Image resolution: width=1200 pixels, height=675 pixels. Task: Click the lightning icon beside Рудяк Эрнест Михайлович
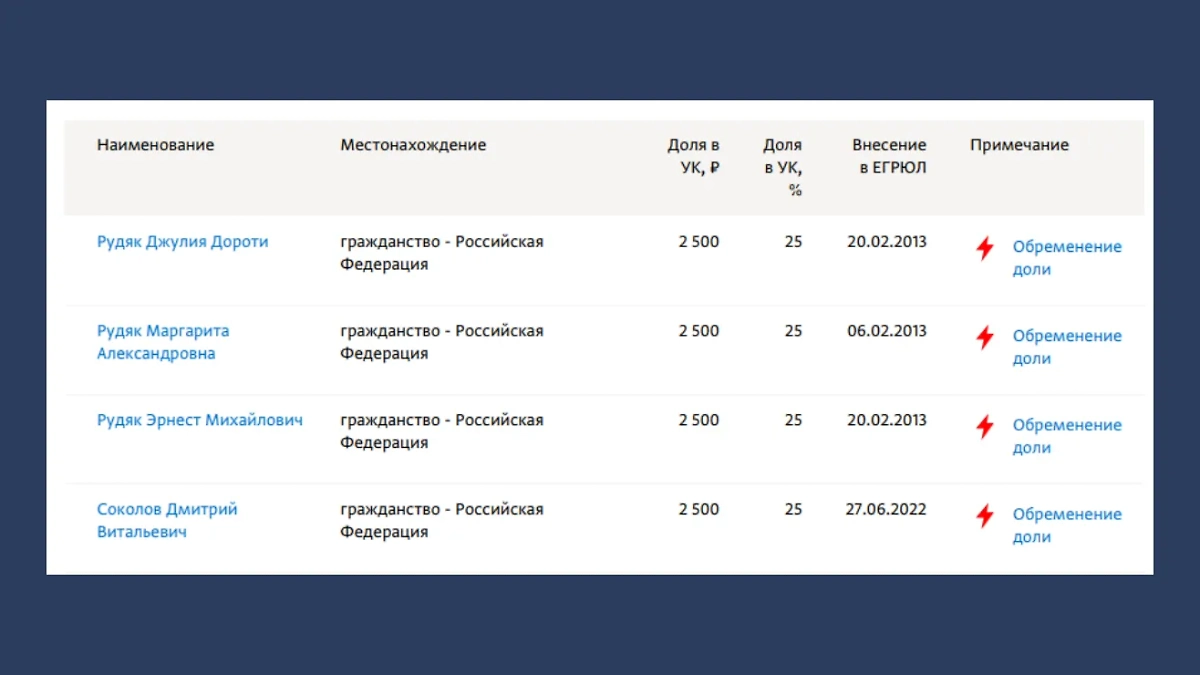coord(985,426)
